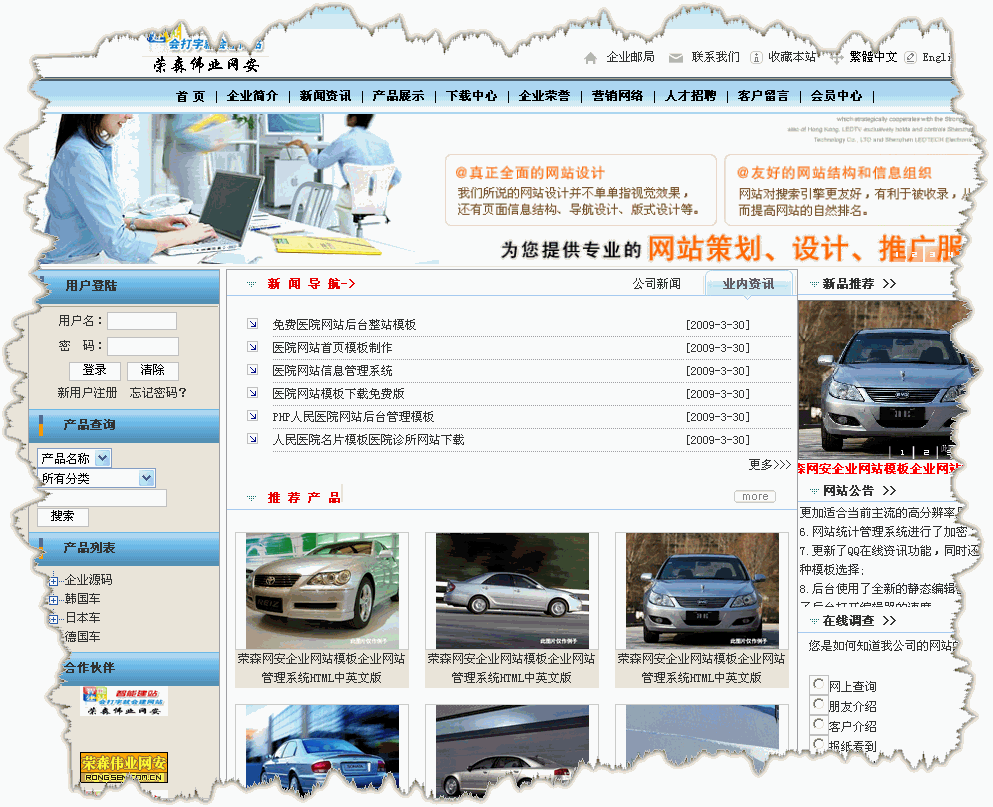Image resolution: width=993 pixels, height=807 pixels.
Task: Click the 用户名 input field
Action: pos(142,321)
